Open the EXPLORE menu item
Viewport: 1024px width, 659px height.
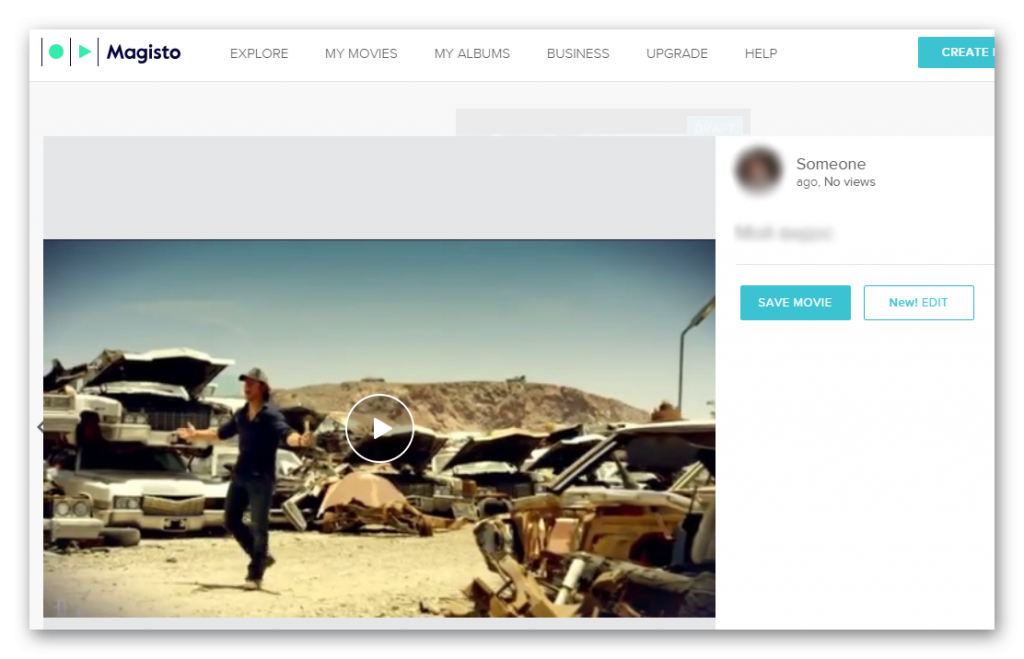[x=259, y=54]
